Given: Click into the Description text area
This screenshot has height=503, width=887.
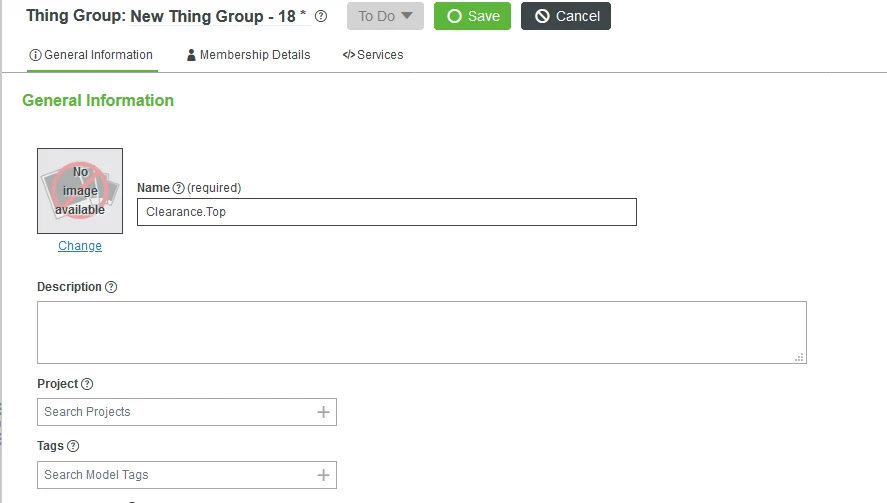Looking at the screenshot, I should tap(421, 332).
